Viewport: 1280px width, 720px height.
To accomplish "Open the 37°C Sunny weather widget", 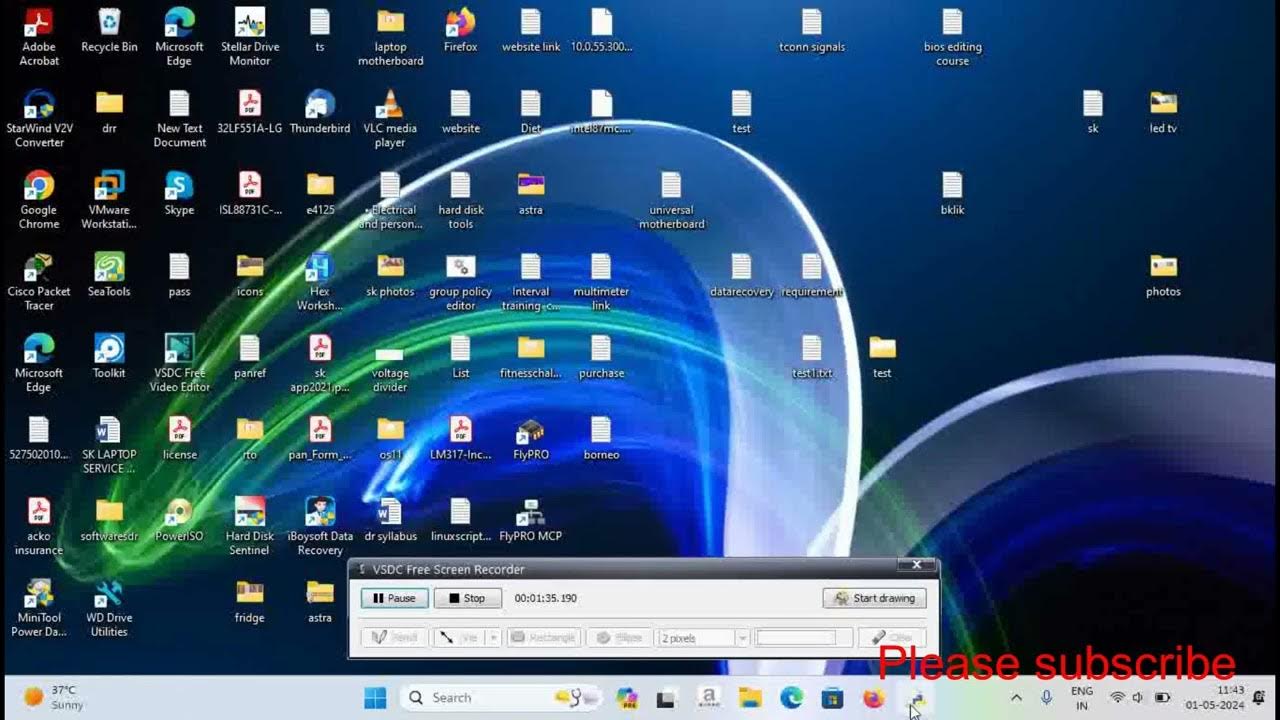I will point(55,698).
